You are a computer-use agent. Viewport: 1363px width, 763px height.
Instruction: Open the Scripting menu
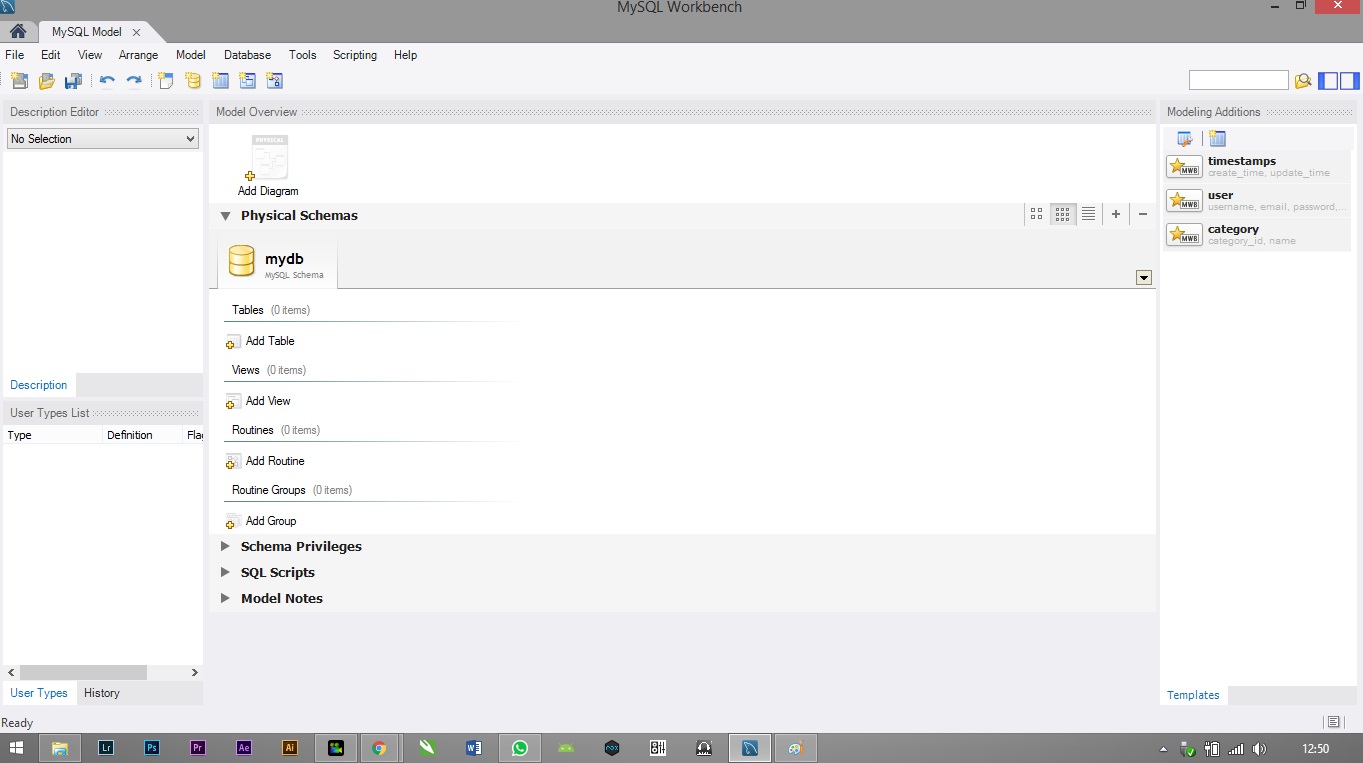coord(355,55)
